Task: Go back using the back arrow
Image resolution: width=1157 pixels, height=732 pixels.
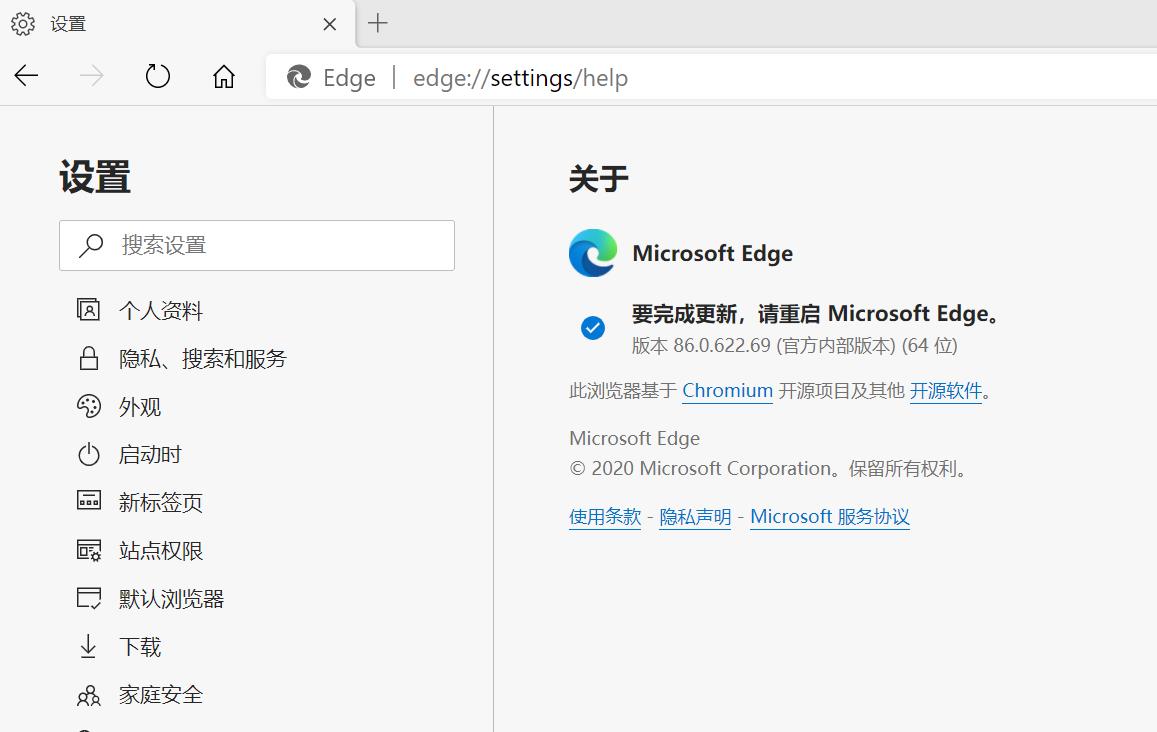Action: (27, 75)
